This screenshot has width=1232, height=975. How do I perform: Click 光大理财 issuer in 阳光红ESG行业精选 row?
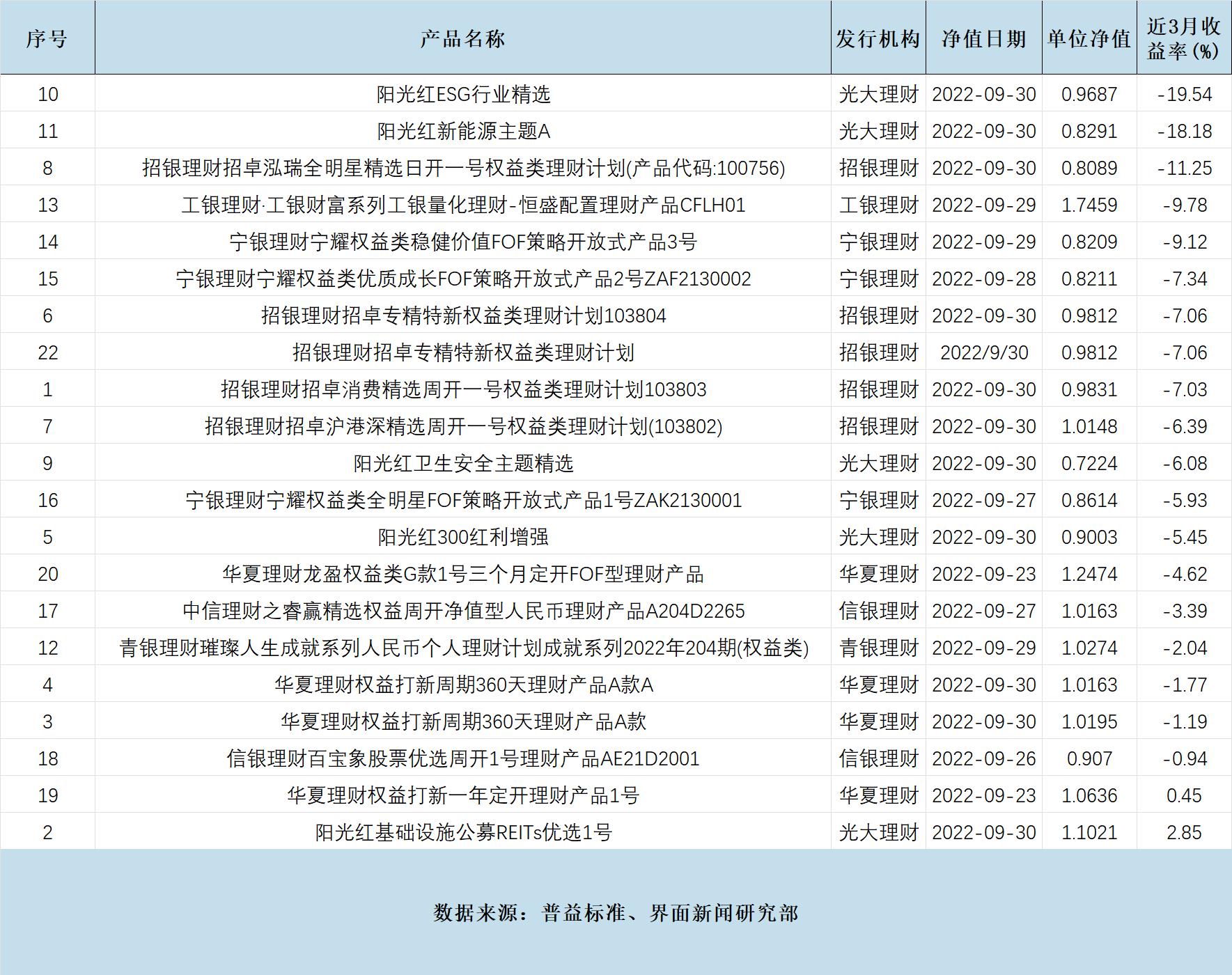(x=879, y=94)
